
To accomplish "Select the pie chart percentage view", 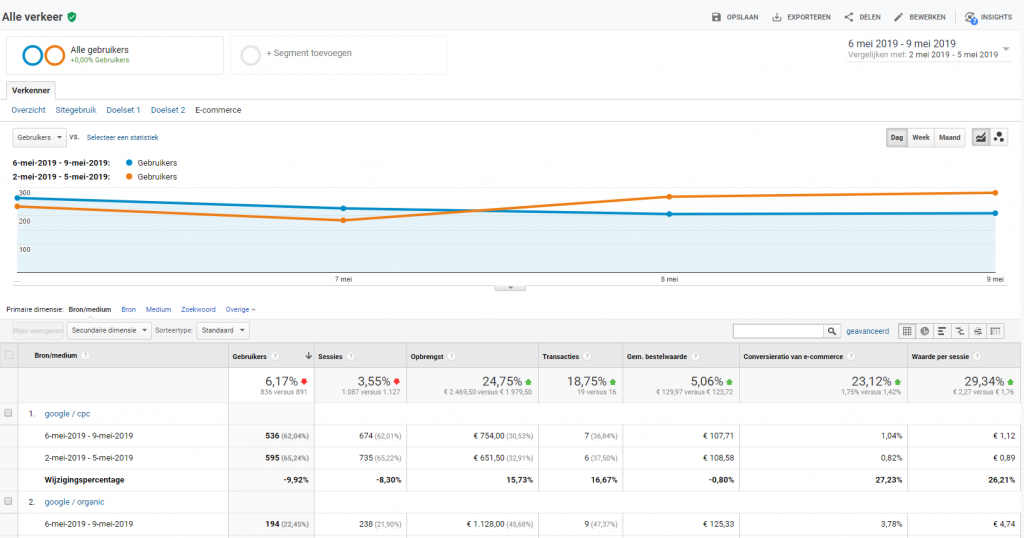I will point(925,331).
